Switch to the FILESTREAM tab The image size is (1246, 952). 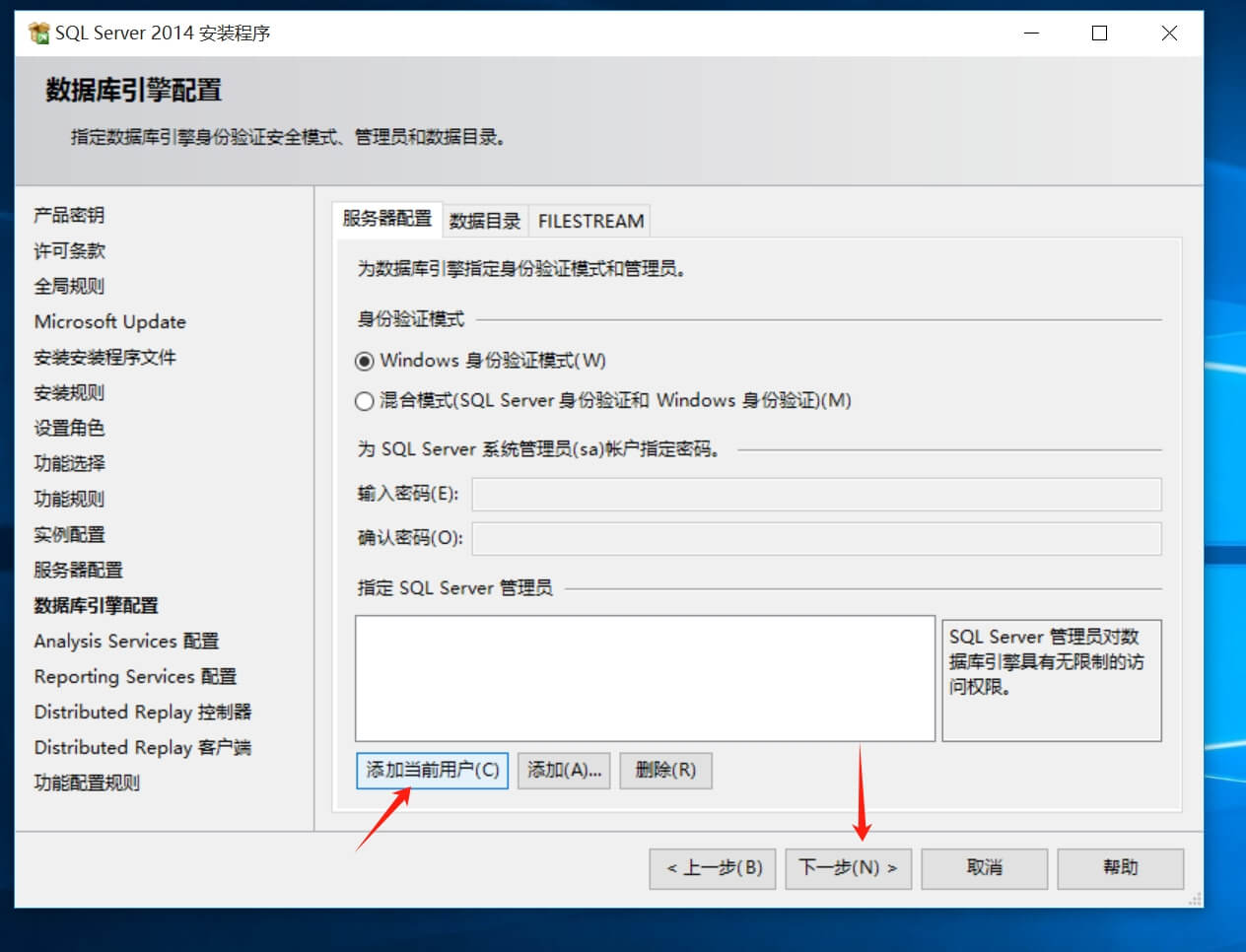pos(590,221)
